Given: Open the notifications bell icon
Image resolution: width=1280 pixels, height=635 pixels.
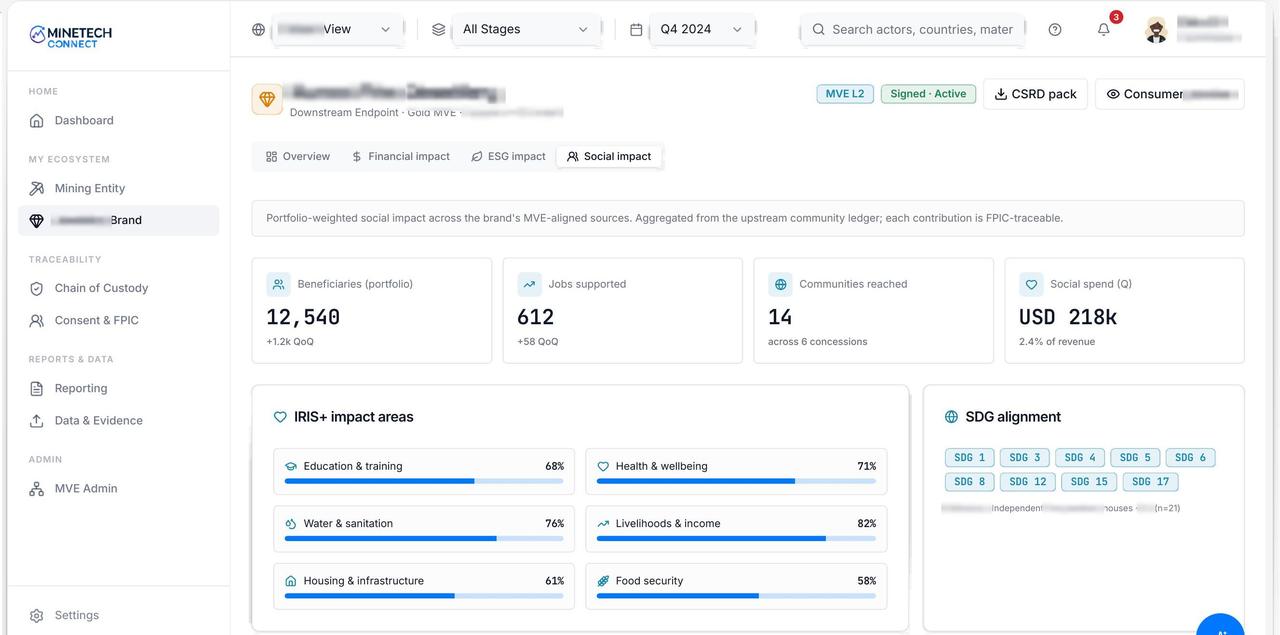Looking at the screenshot, I should point(1104,29).
